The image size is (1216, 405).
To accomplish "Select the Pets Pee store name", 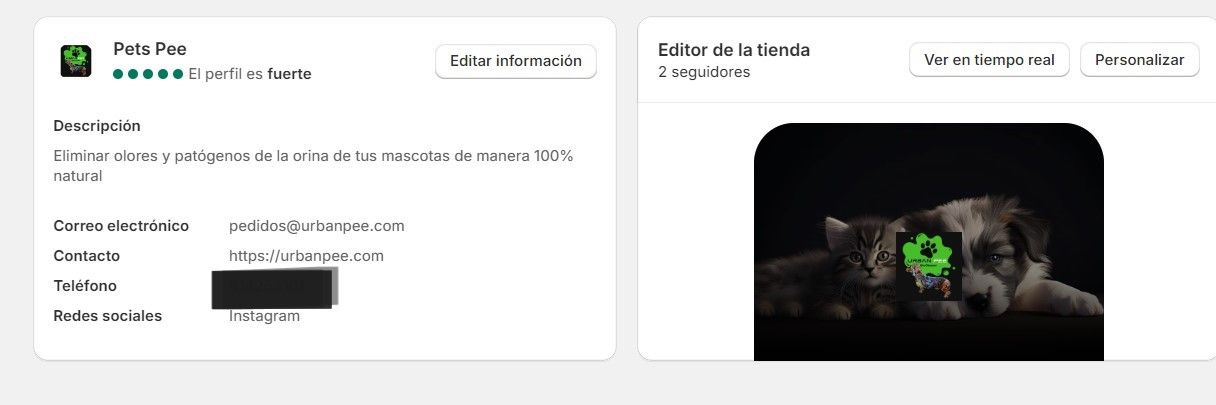I will coord(150,49).
